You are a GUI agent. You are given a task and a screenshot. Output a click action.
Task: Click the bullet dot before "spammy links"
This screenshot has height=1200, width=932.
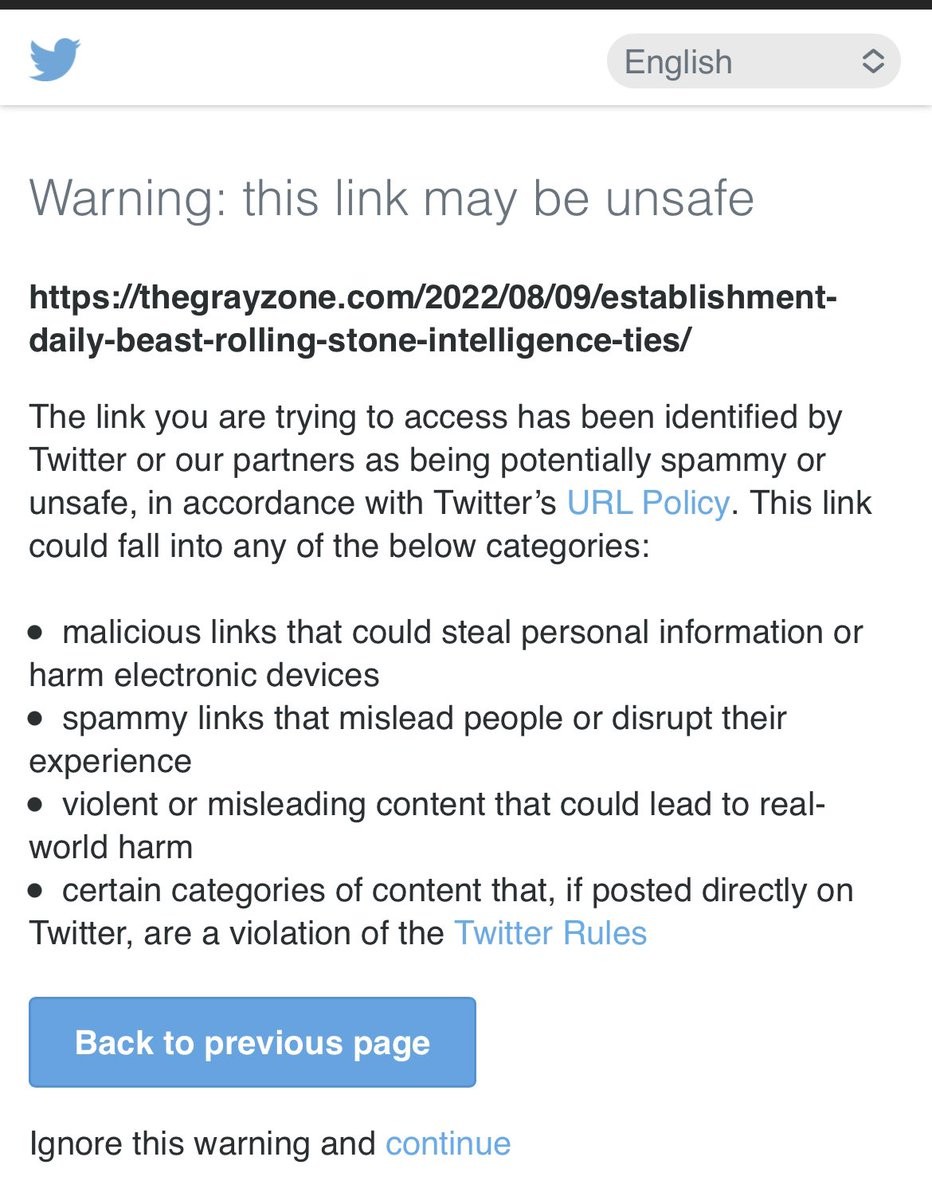pos(36,719)
